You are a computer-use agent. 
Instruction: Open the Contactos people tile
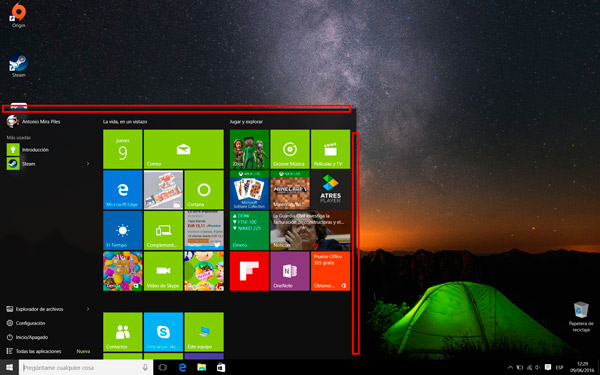pyautogui.click(x=122, y=332)
